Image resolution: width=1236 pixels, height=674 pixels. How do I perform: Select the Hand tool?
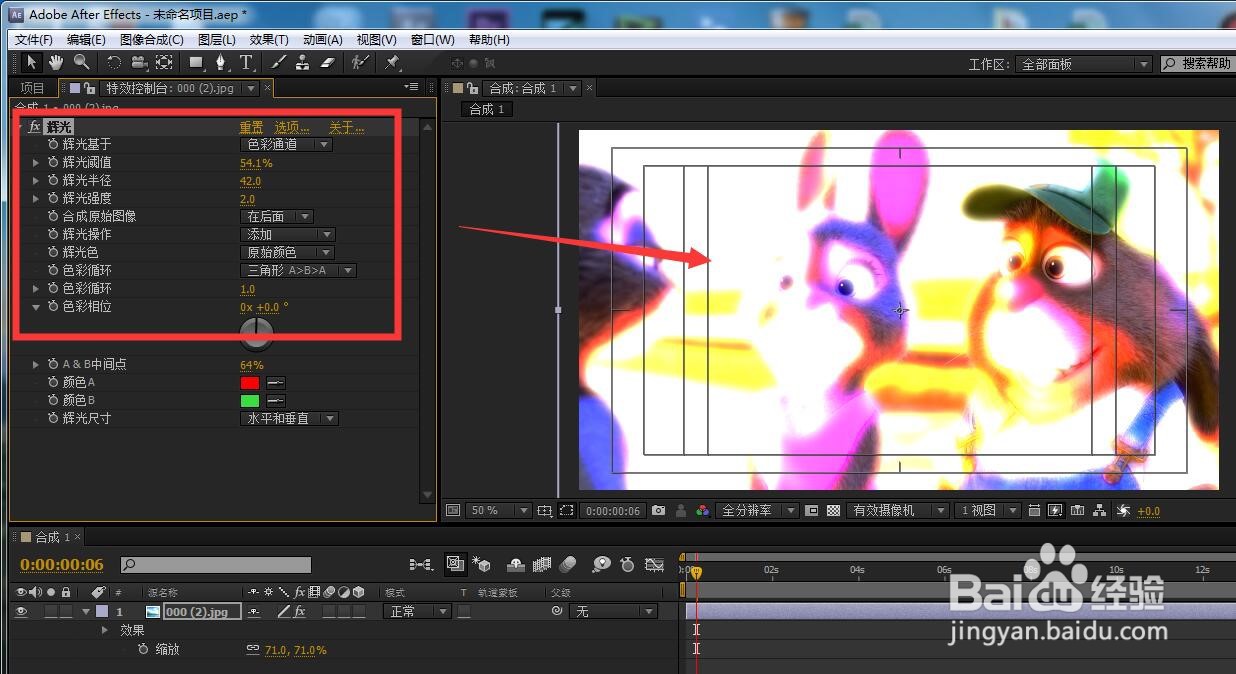click(57, 62)
